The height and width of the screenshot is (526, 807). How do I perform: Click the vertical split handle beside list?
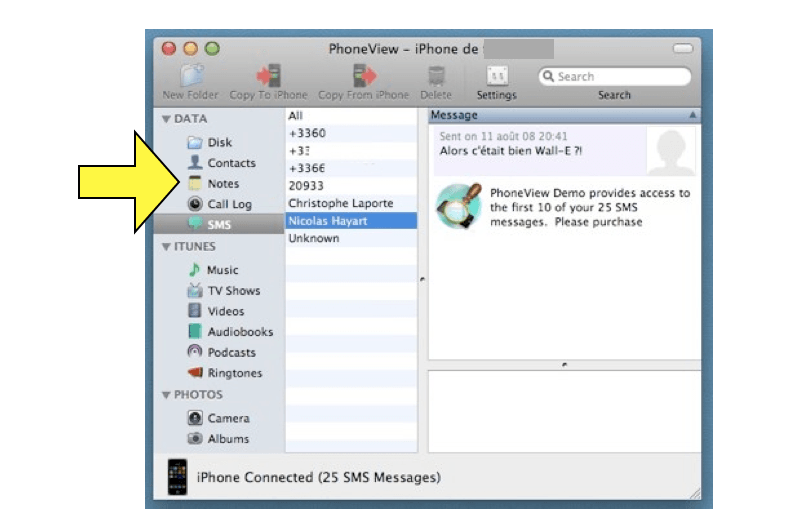pos(423,279)
